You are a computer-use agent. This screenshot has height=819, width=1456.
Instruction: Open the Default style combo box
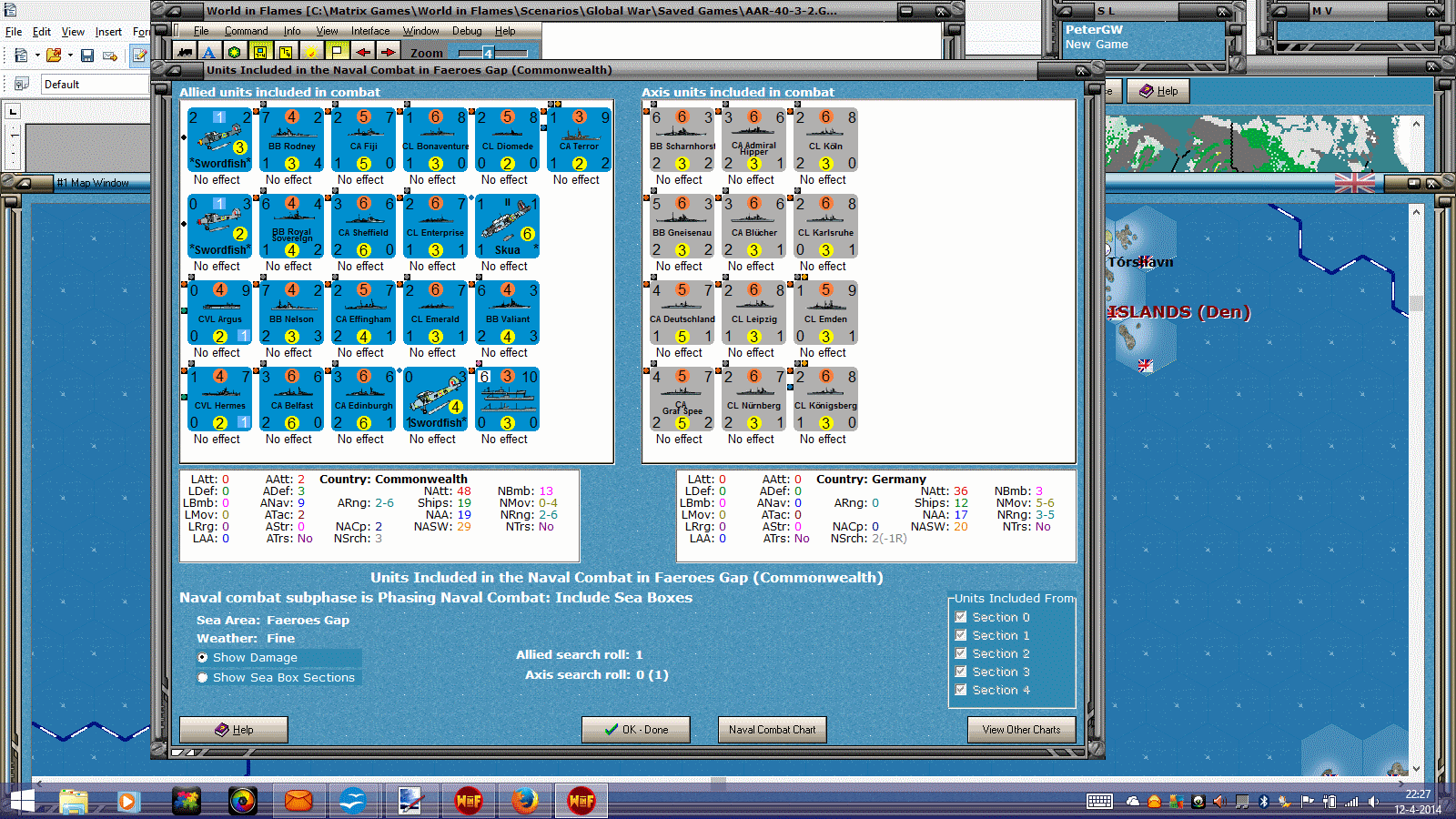(96, 84)
